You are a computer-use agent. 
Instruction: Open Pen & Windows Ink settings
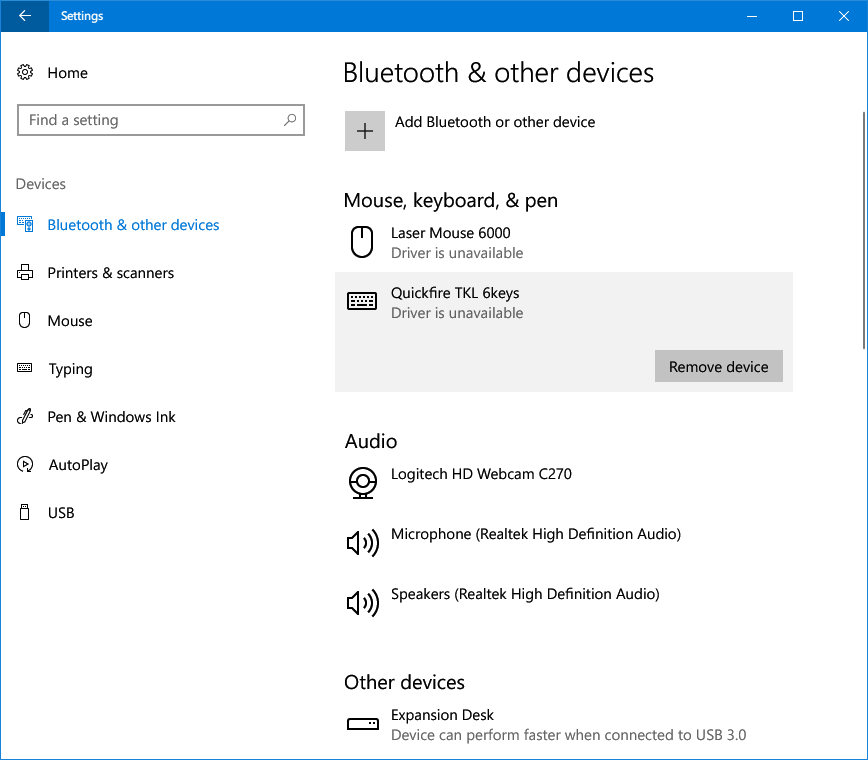point(111,417)
